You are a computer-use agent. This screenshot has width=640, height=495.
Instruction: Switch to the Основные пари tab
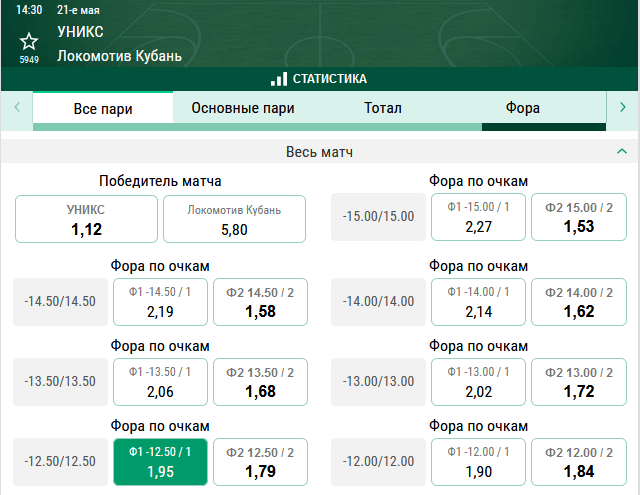pyautogui.click(x=243, y=108)
